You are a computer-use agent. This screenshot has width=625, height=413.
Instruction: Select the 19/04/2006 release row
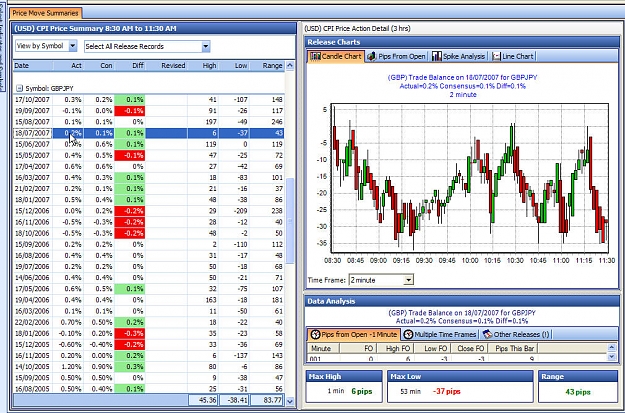[149, 300]
